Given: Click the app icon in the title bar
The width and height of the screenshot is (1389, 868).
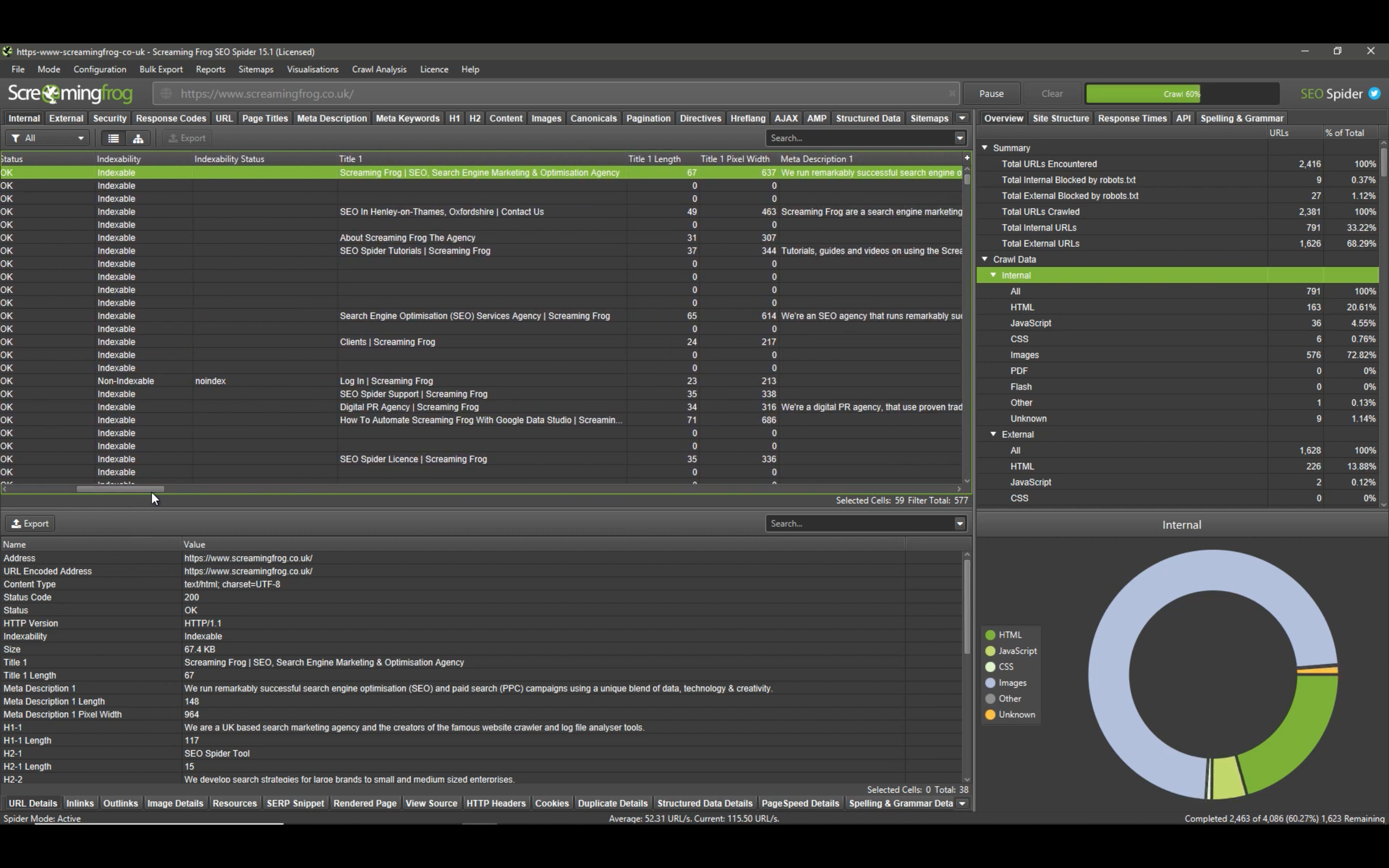Looking at the screenshot, I should point(7,52).
